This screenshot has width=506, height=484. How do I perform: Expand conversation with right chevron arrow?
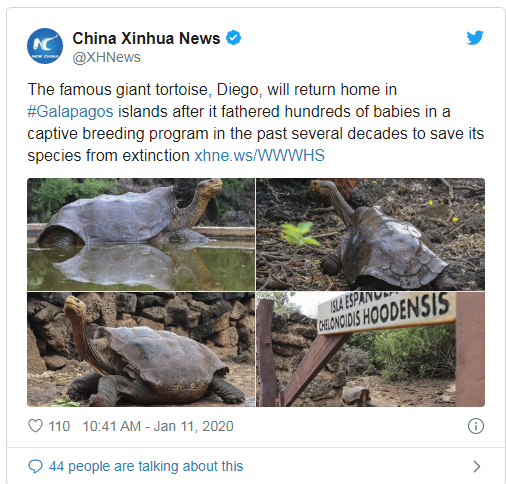pyautogui.click(x=477, y=466)
